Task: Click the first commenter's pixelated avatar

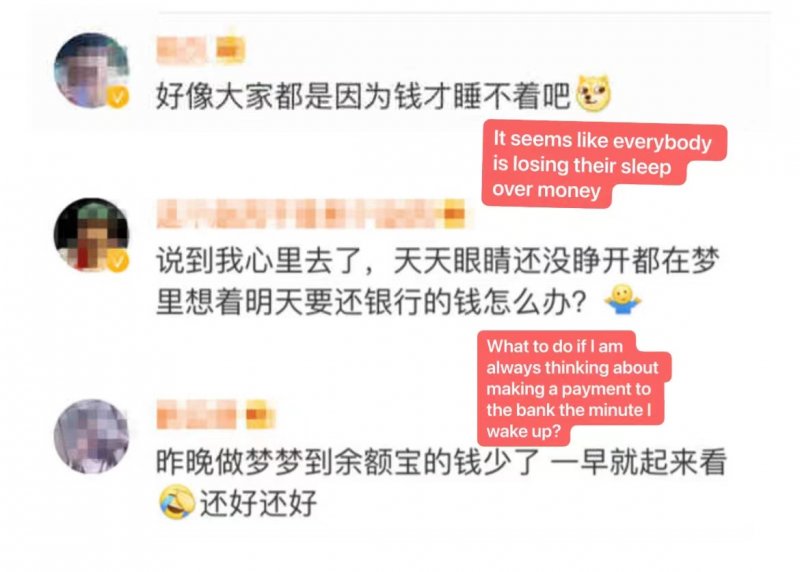Action: 91,70
